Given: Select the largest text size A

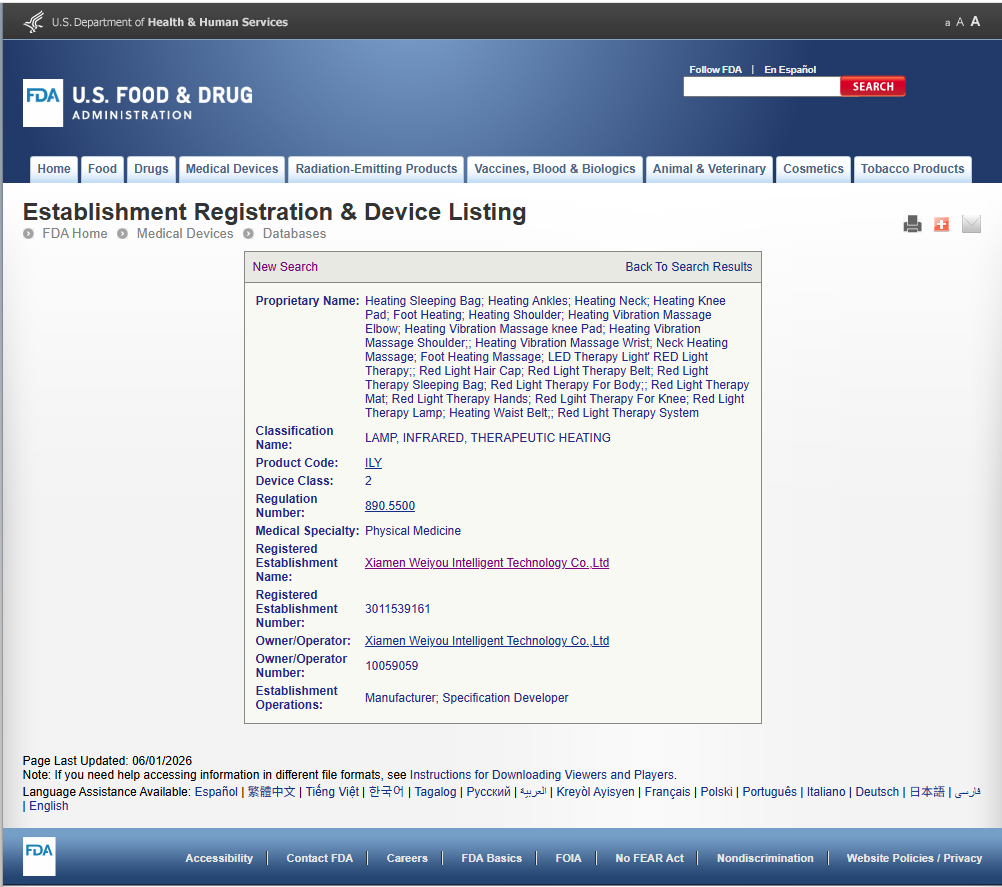Looking at the screenshot, I should pyautogui.click(x=975, y=22).
